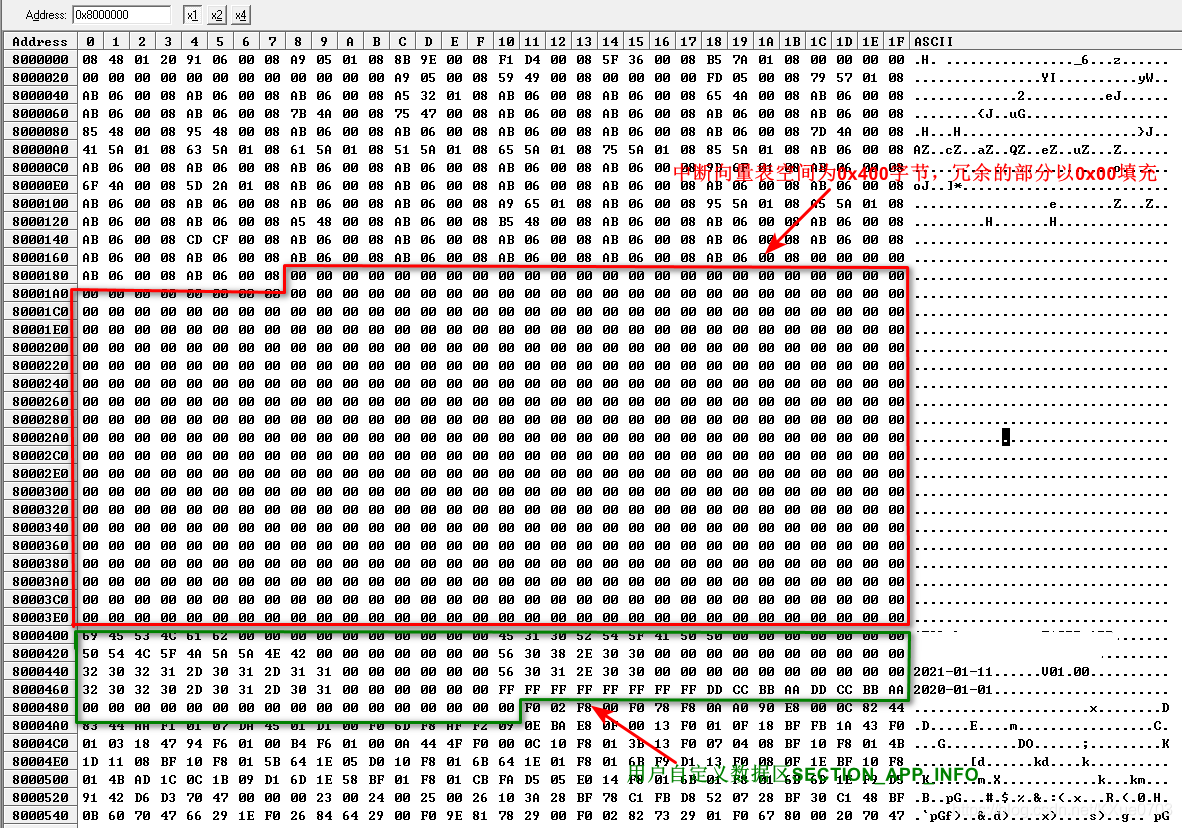
Task: Select address row 8000480
Action: [x=40, y=708]
